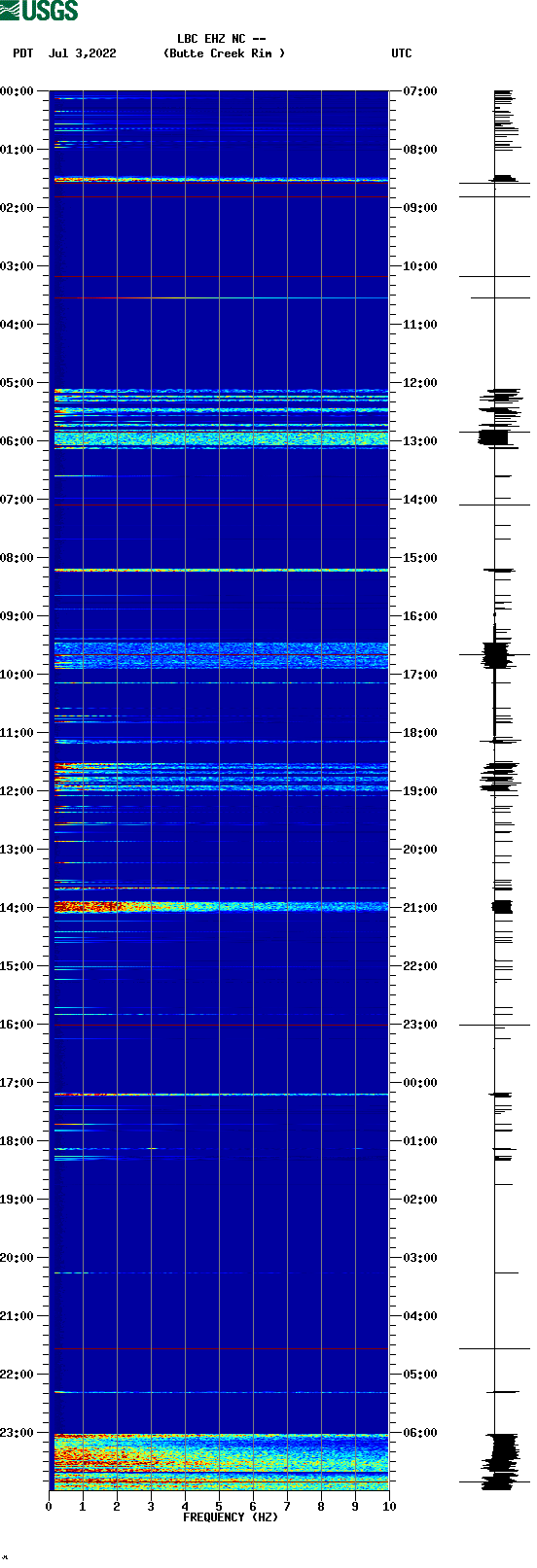Click the 5 Hz frequency tick label
This screenshot has width=537, height=1568.
(219, 1507)
